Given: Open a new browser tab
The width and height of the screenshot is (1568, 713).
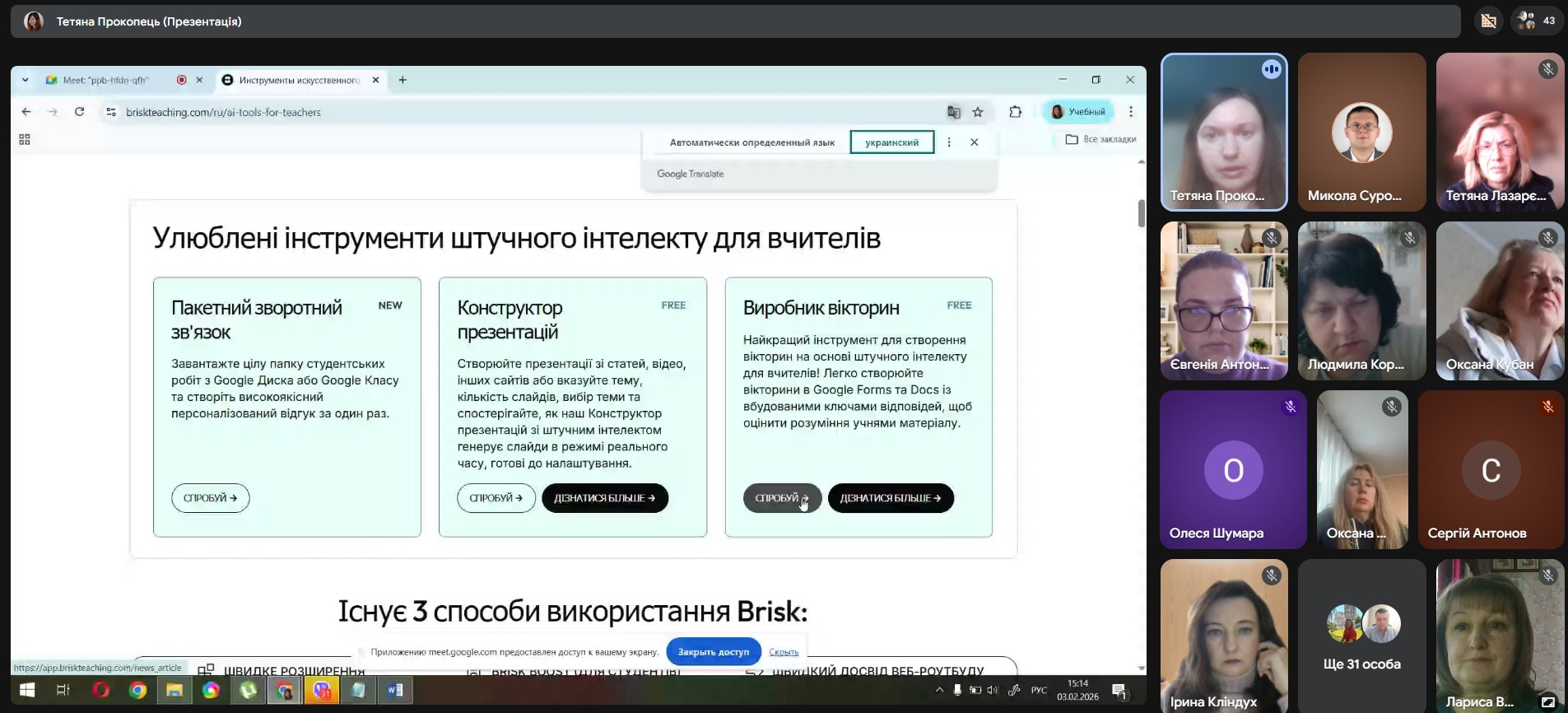Looking at the screenshot, I should tap(402, 80).
